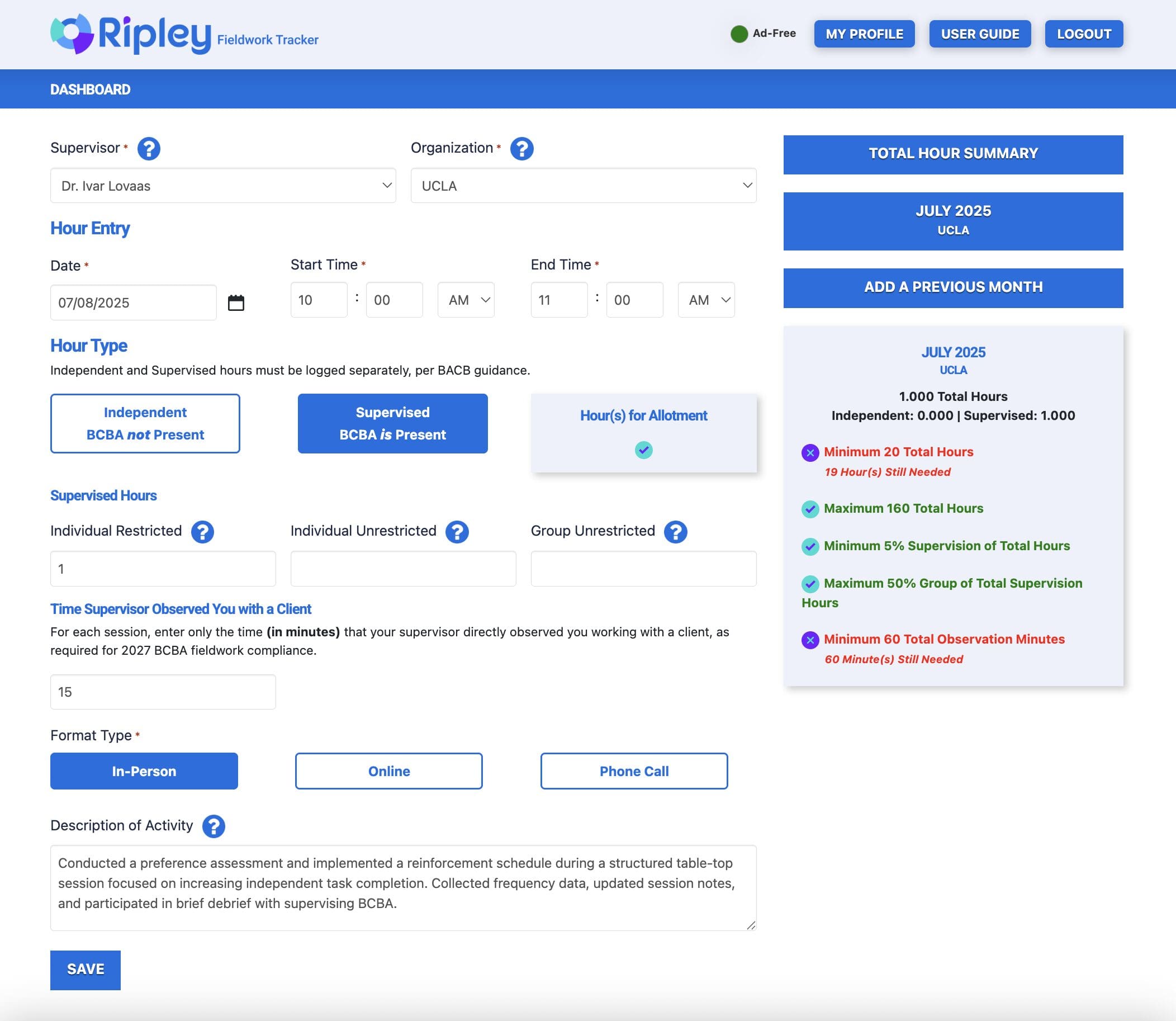
Task: Click the green Ad-Free status dot
Action: 739,34
